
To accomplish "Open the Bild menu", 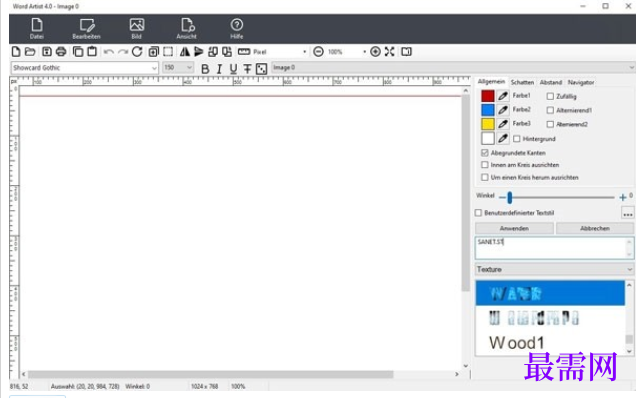I will [x=137, y=28].
